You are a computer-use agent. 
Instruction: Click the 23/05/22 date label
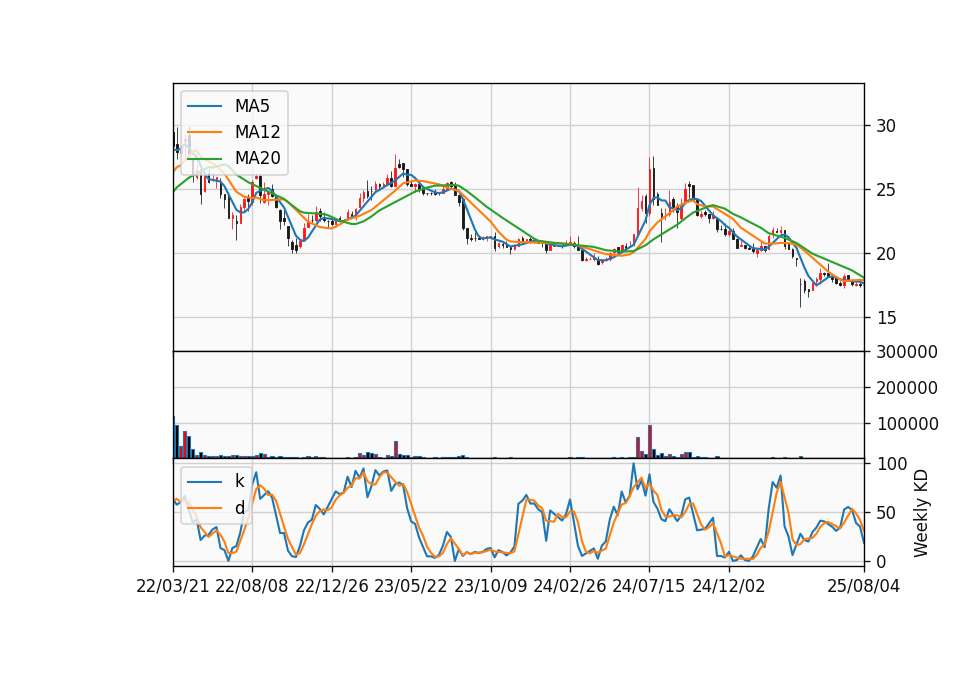point(411,586)
